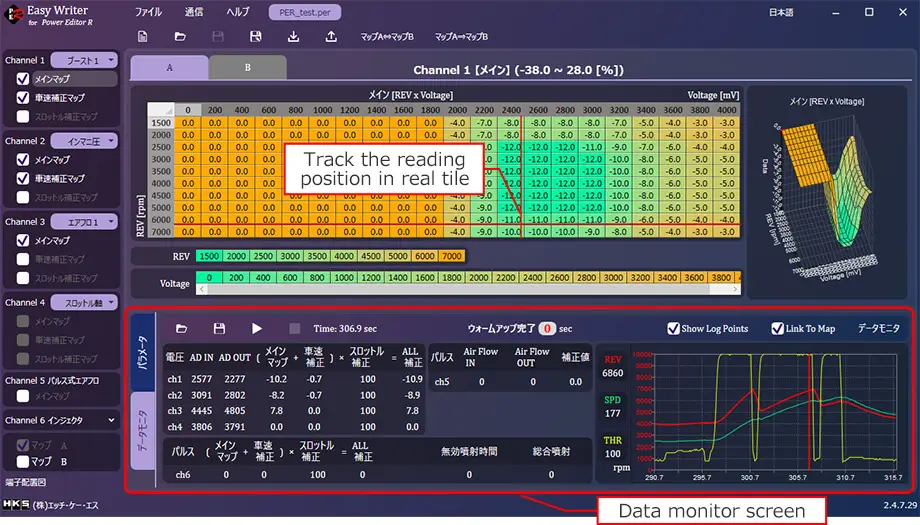Click the REV 6860 readout
This screenshot has width=920, height=525.
pos(613,367)
